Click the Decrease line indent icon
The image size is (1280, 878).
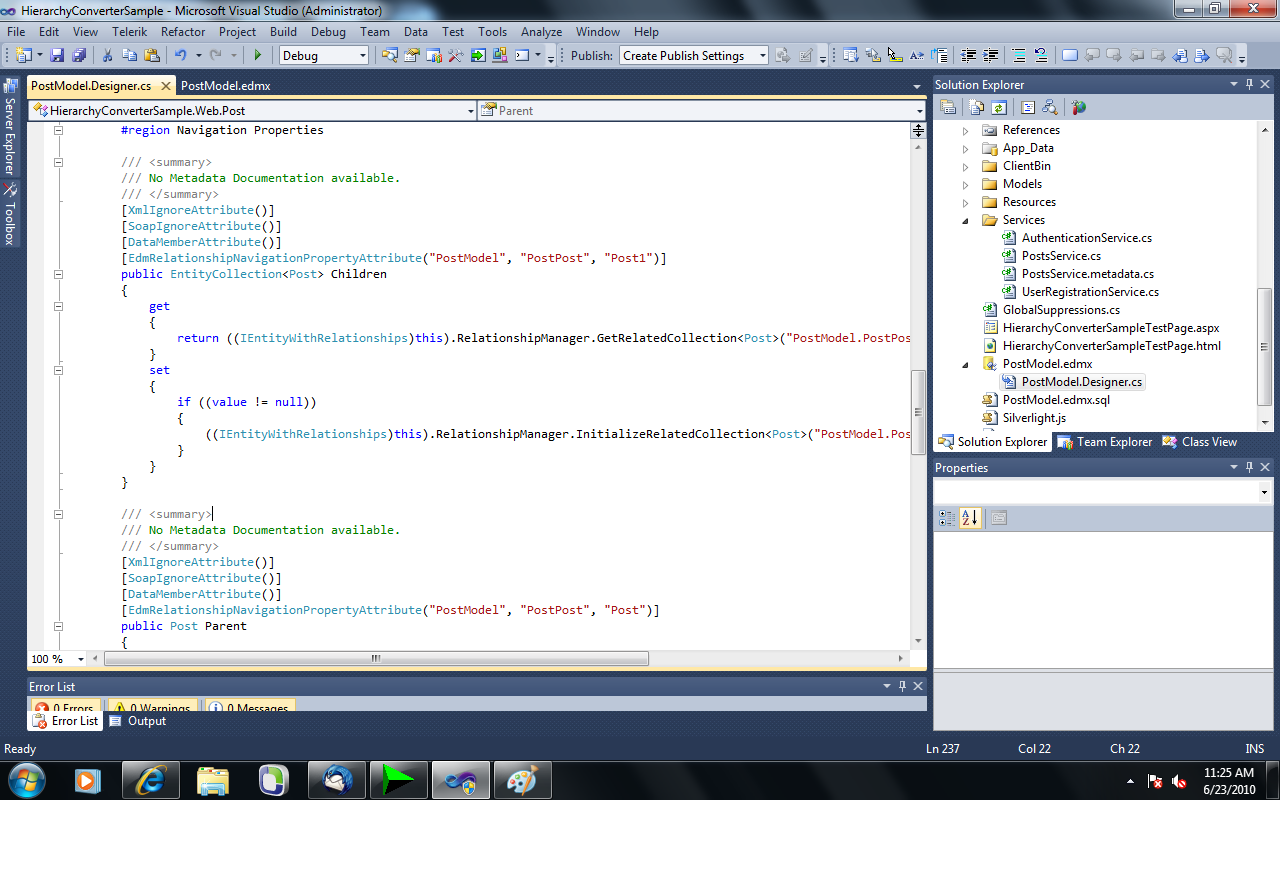[968, 55]
